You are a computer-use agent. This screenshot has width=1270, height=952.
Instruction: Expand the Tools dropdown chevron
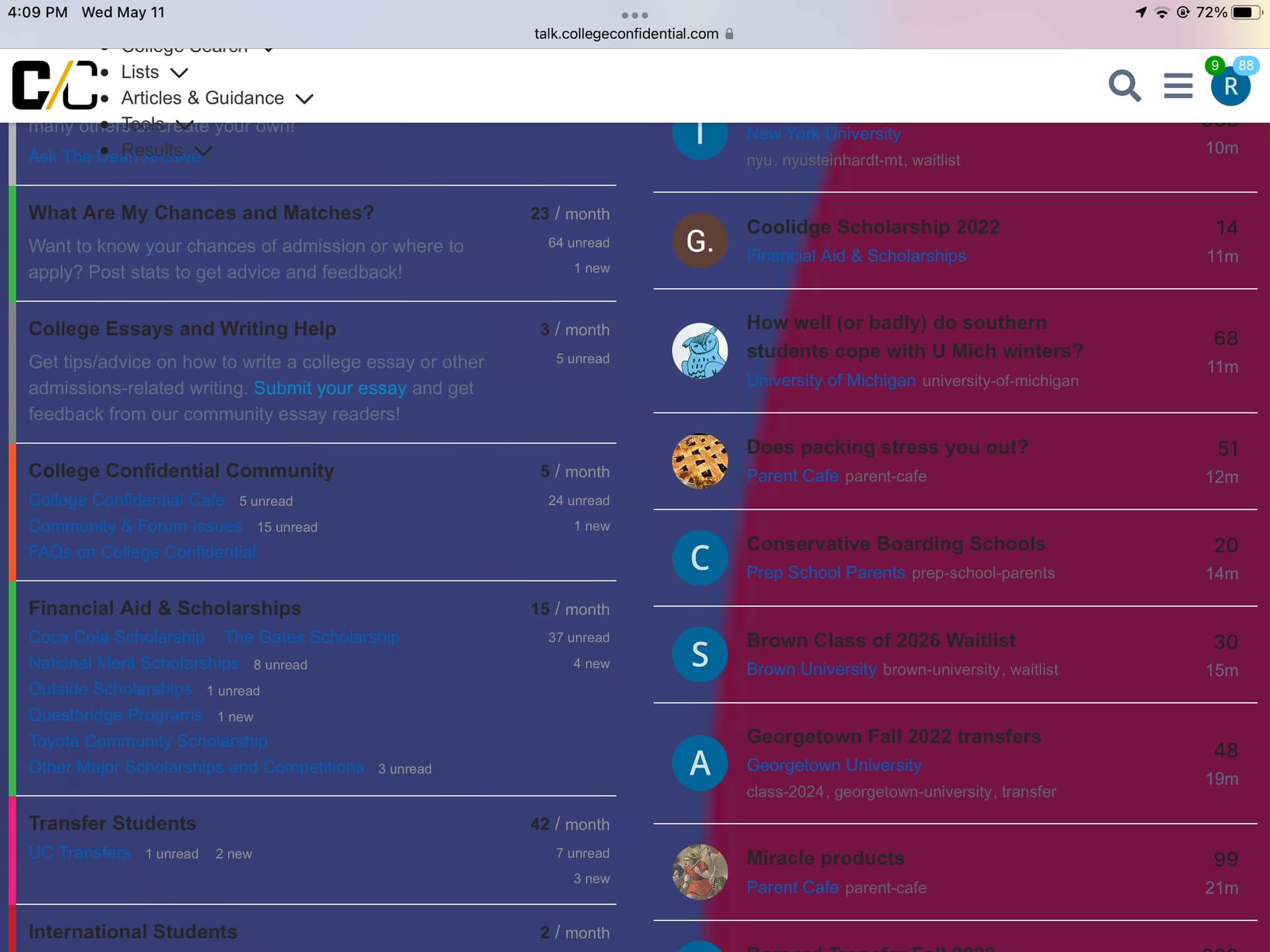pyautogui.click(x=185, y=124)
